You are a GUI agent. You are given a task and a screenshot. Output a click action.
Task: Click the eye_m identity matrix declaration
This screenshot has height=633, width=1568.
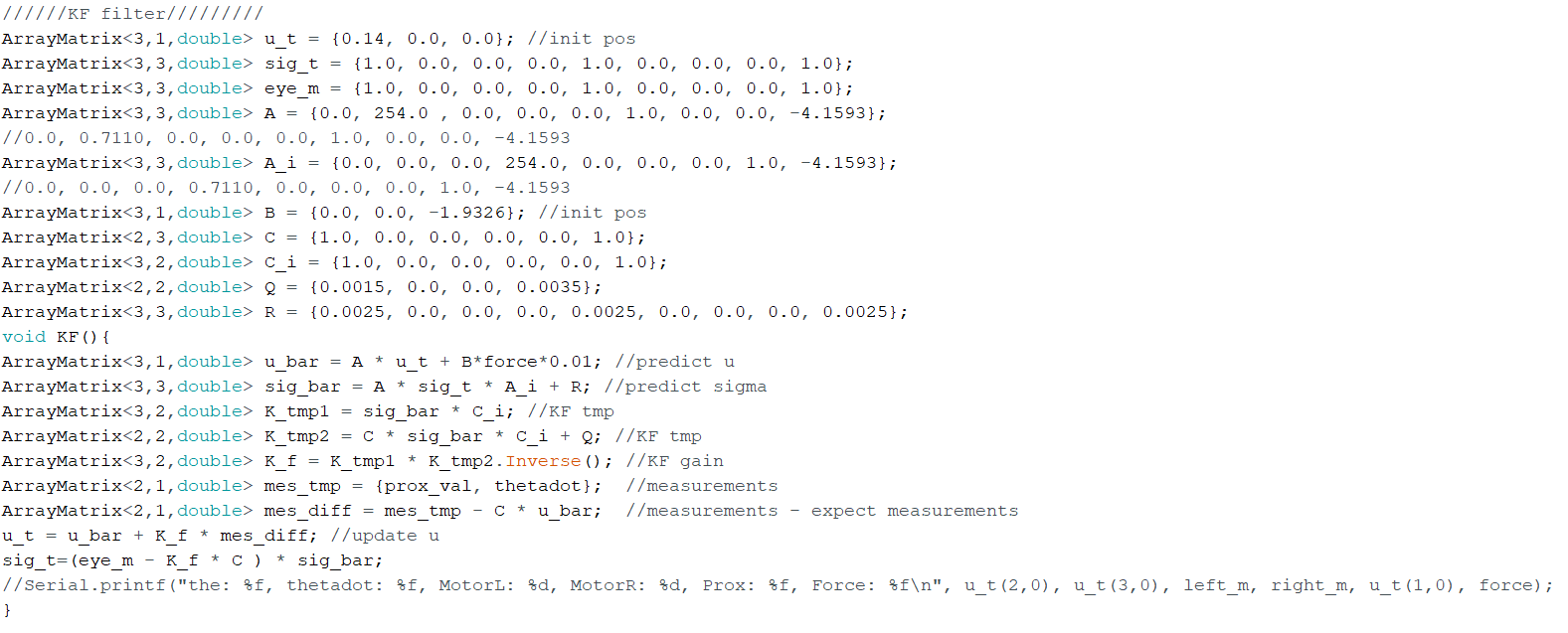pyautogui.click(x=428, y=88)
